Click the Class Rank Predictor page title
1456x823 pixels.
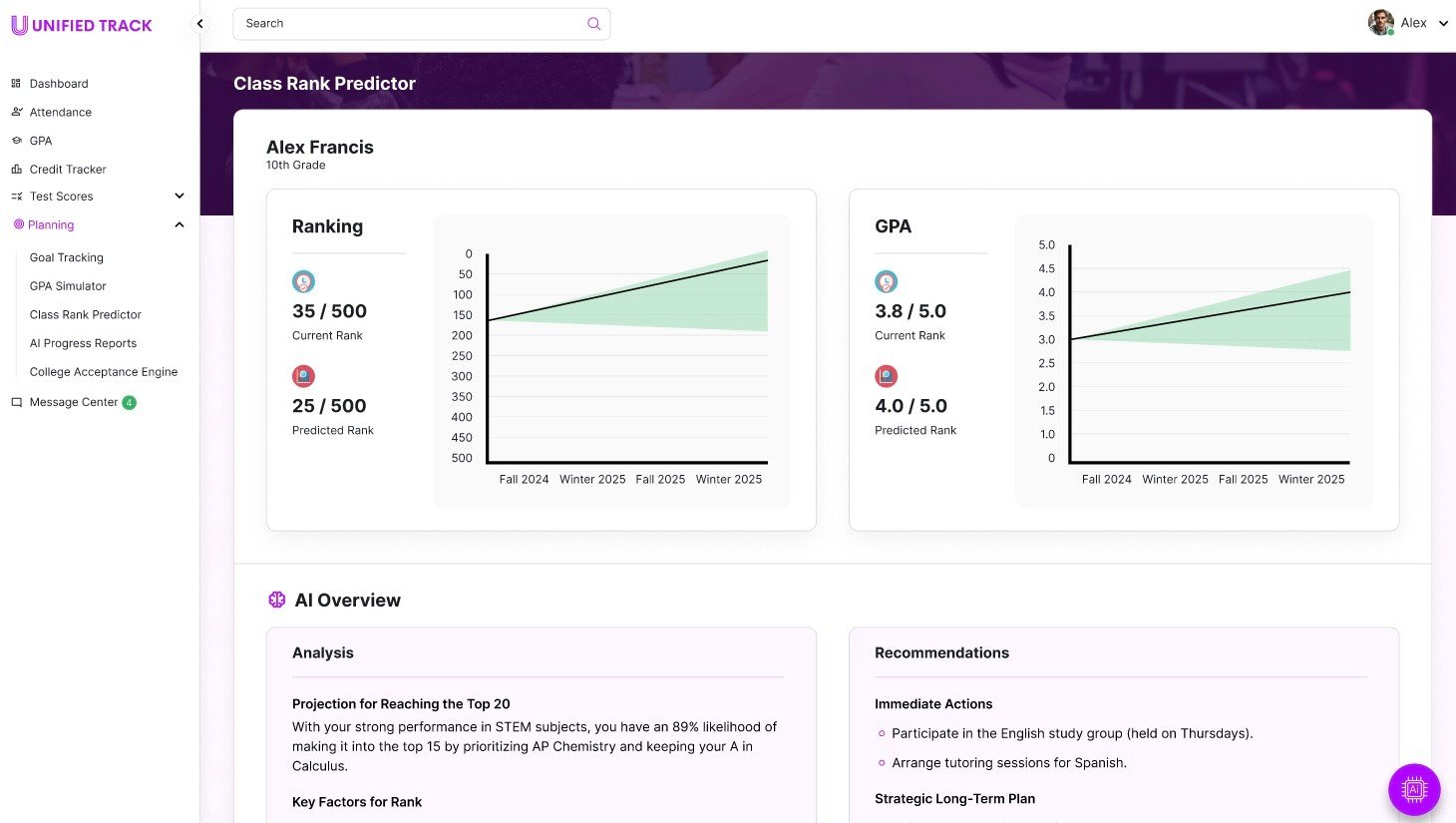coord(324,84)
